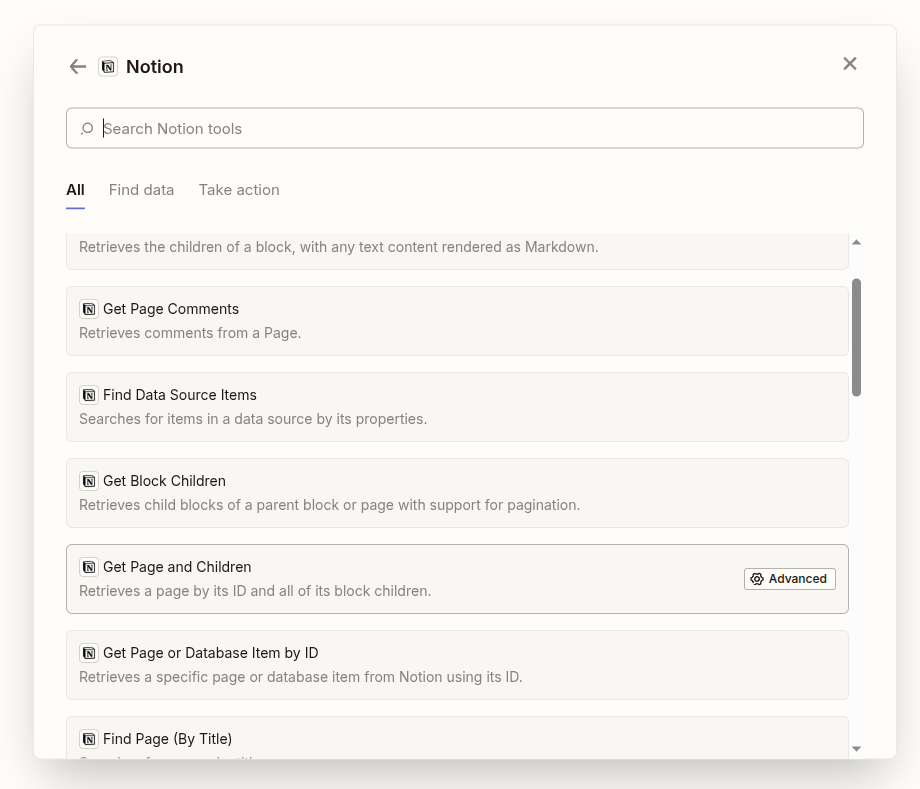
Task: Click the Notion icon beside Get Page and Children
Action: coord(89,567)
